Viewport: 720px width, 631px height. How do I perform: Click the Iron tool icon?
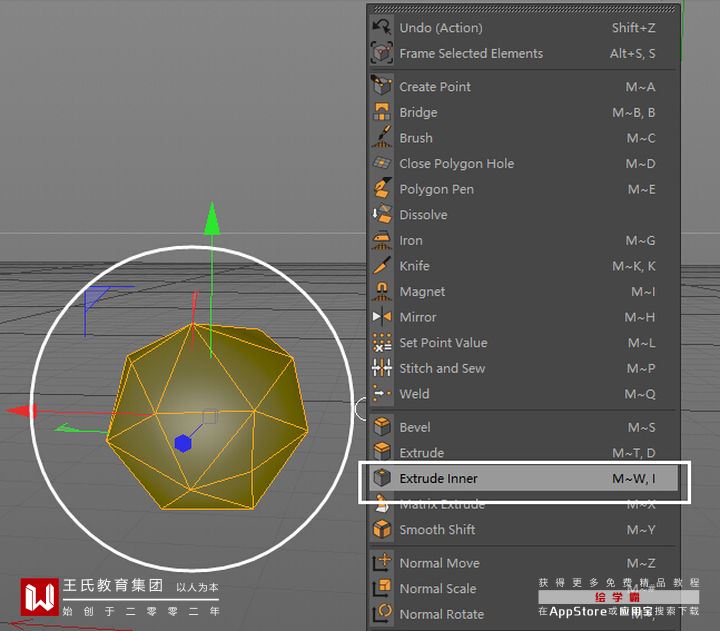pyautogui.click(x=382, y=240)
